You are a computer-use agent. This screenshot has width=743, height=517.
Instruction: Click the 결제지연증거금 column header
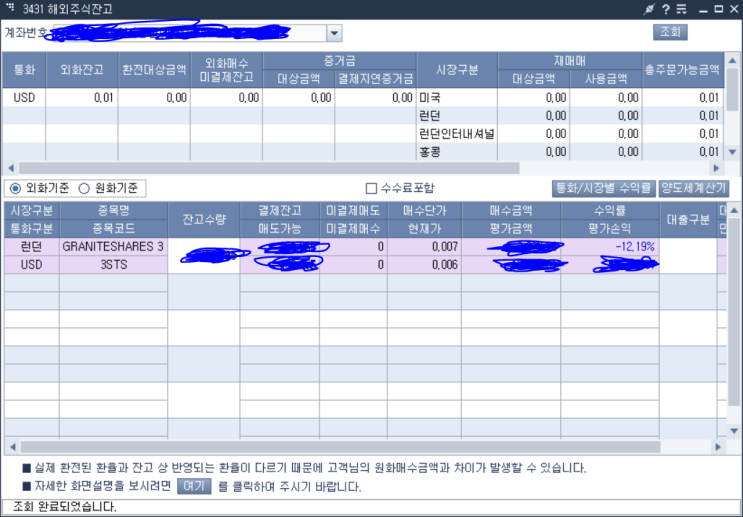375,79
